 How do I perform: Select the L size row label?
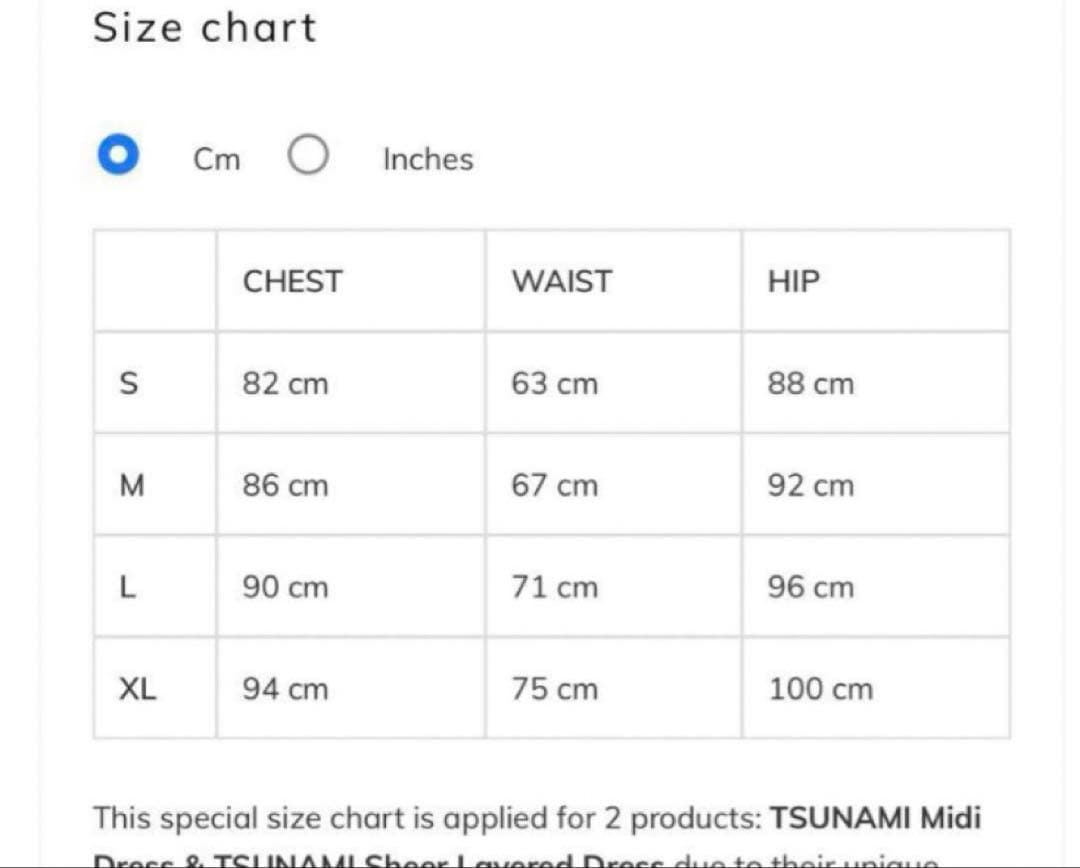coord(127,588)
